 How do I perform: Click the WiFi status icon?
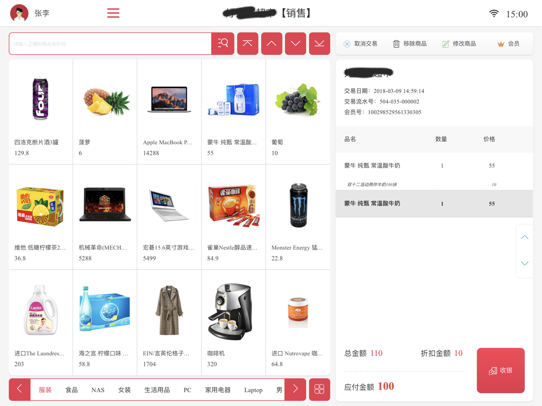494,13
